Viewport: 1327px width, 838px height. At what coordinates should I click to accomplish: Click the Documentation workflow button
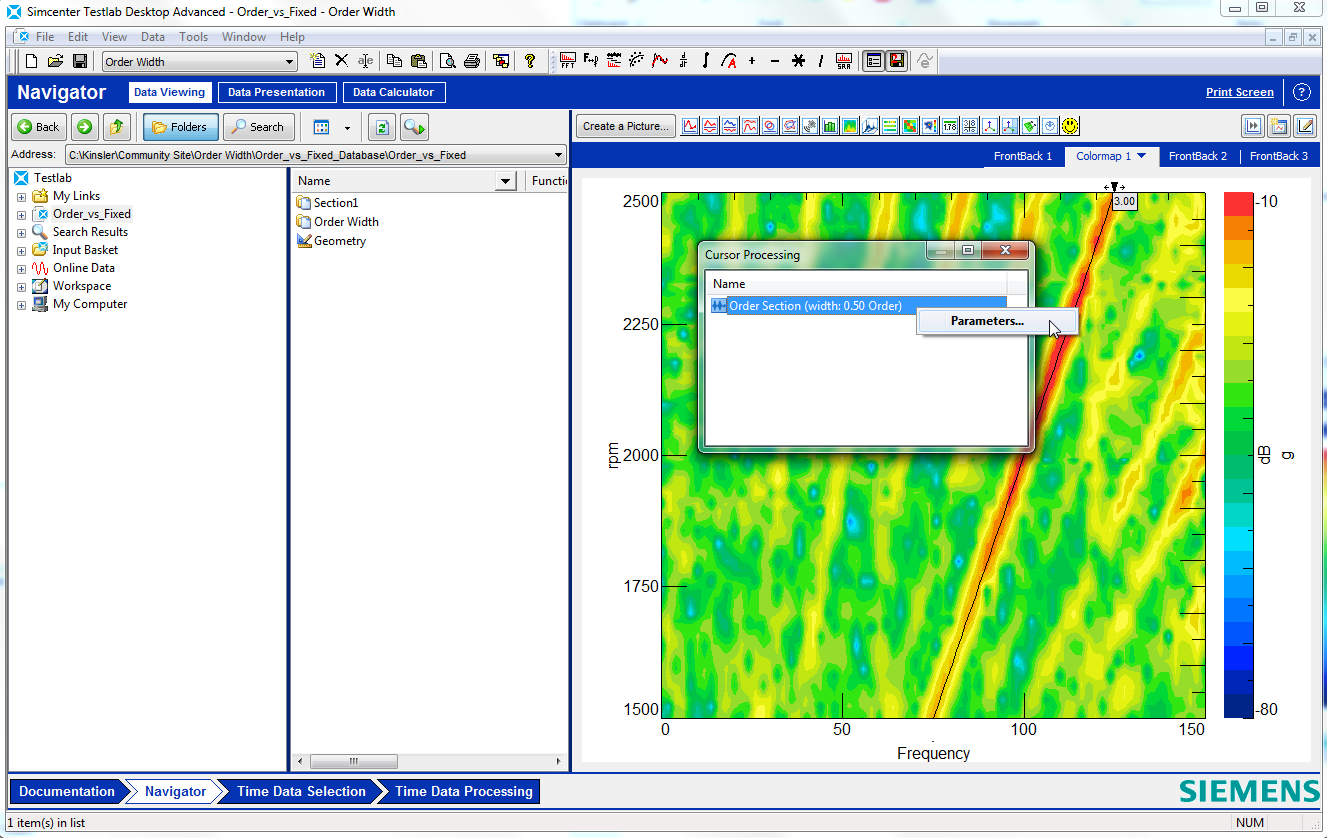tap(67, 791)
